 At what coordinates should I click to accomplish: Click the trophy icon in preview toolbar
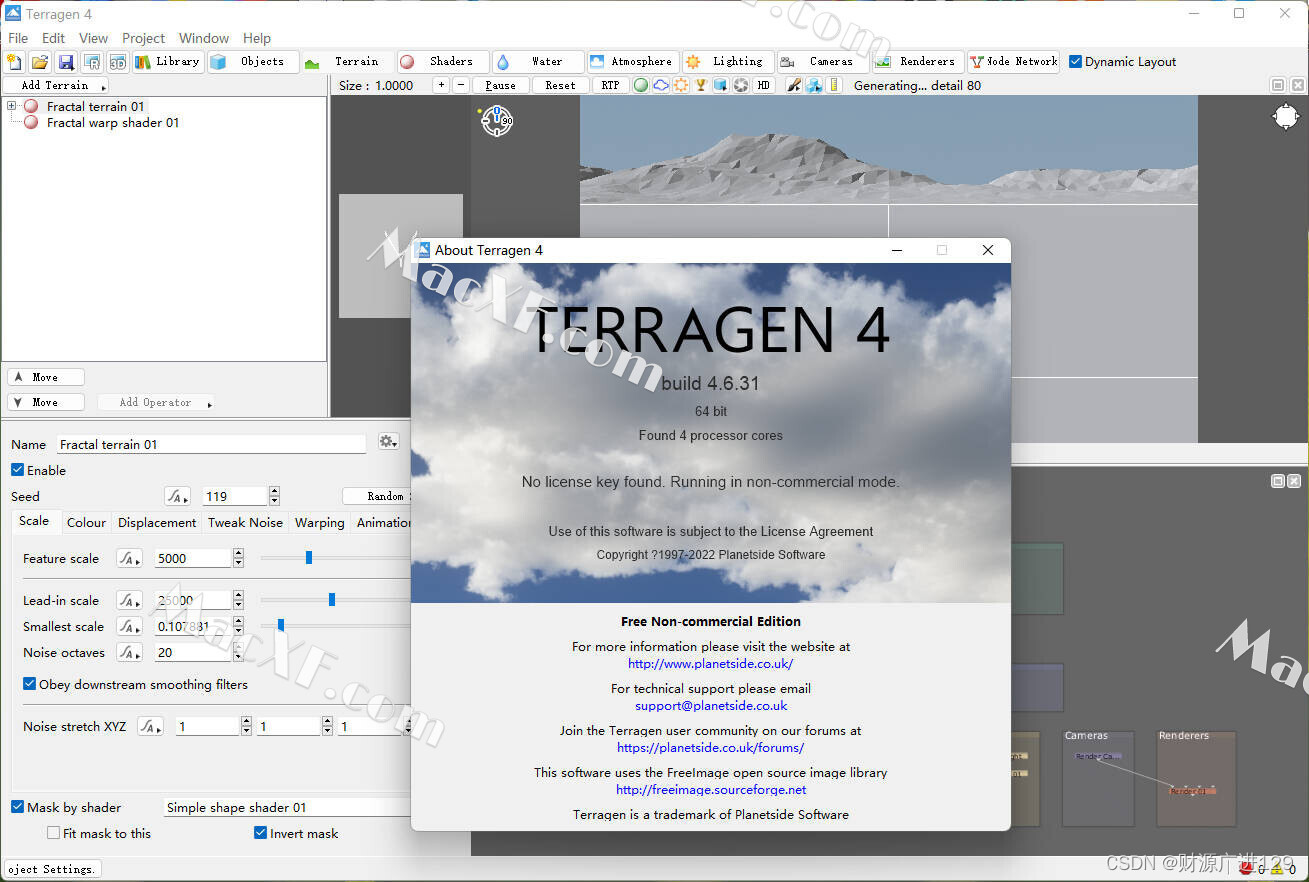(x=701, y=85)
